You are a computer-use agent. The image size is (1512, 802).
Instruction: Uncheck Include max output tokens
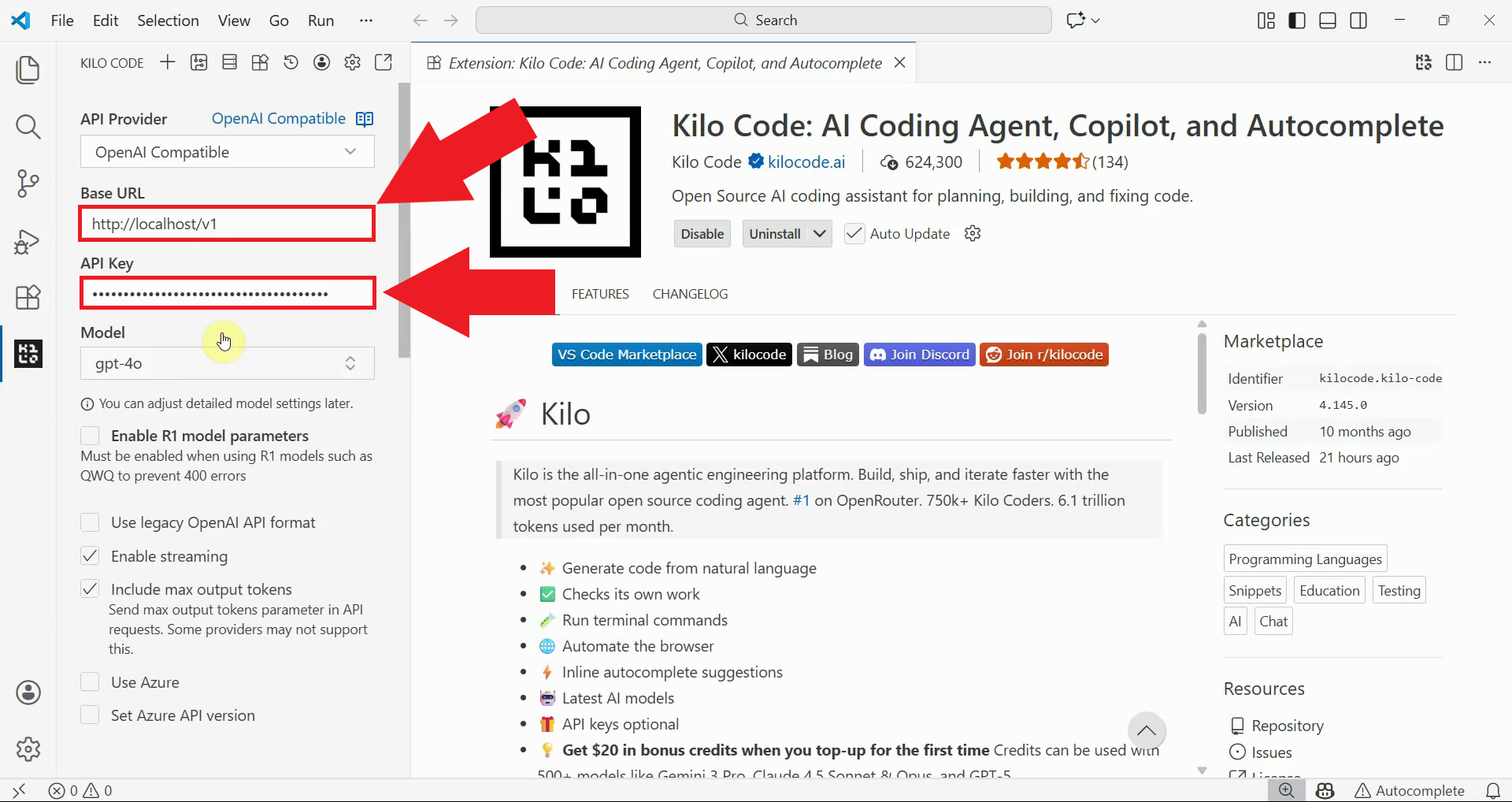click(90, 589)
